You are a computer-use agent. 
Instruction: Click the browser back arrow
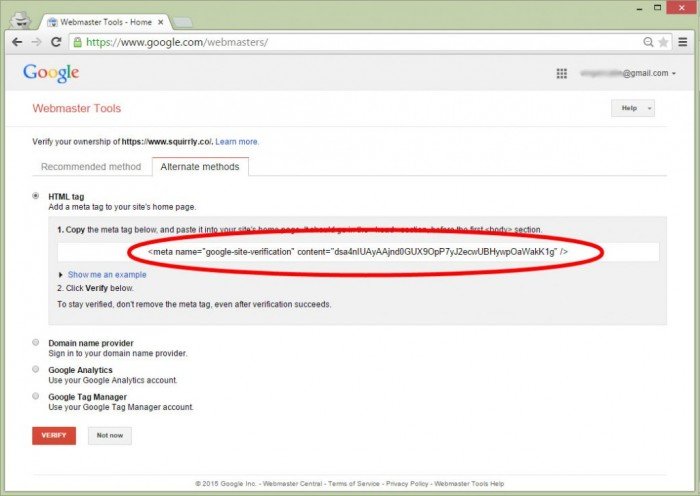point(17,43)
